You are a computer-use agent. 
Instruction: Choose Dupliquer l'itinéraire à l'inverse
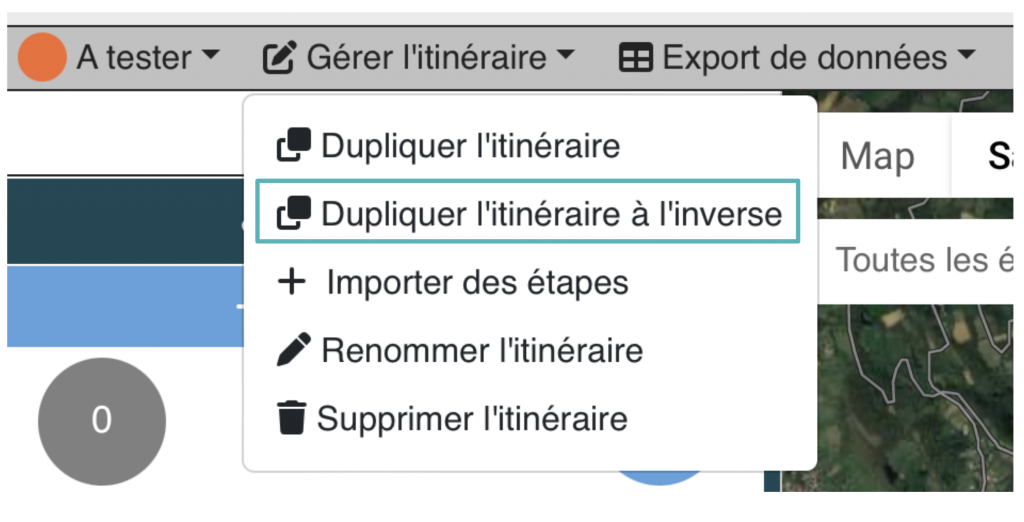click(x=528, y=212)
